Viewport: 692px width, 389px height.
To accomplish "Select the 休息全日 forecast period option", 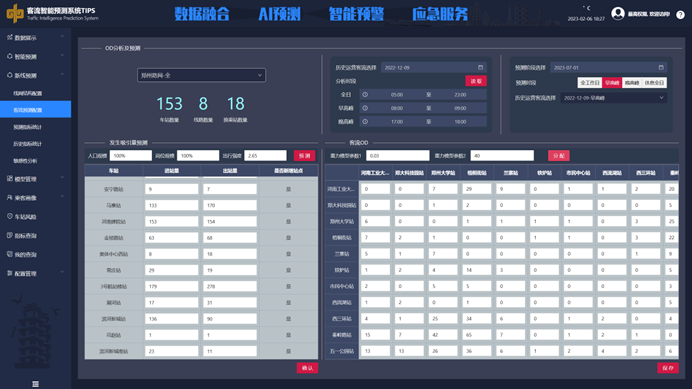I will [x=654, y=83].
